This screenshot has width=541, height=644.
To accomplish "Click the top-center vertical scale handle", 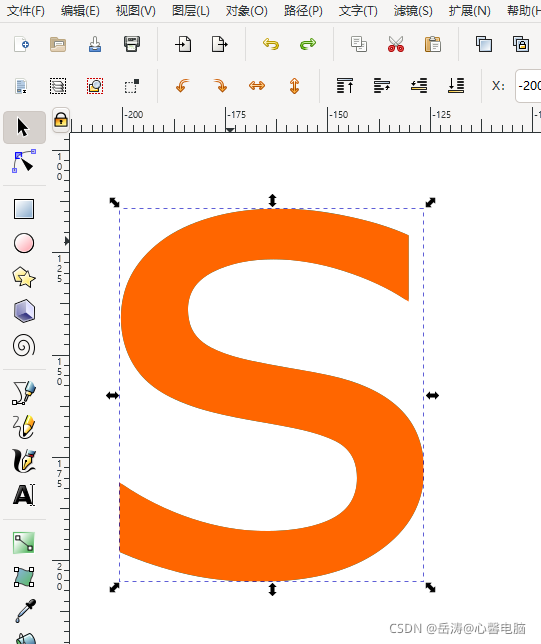I will tap(272, 200).
